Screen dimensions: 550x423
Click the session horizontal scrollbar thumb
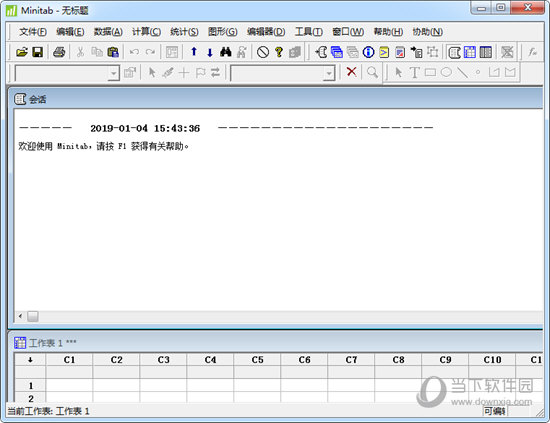coord(33,316)
